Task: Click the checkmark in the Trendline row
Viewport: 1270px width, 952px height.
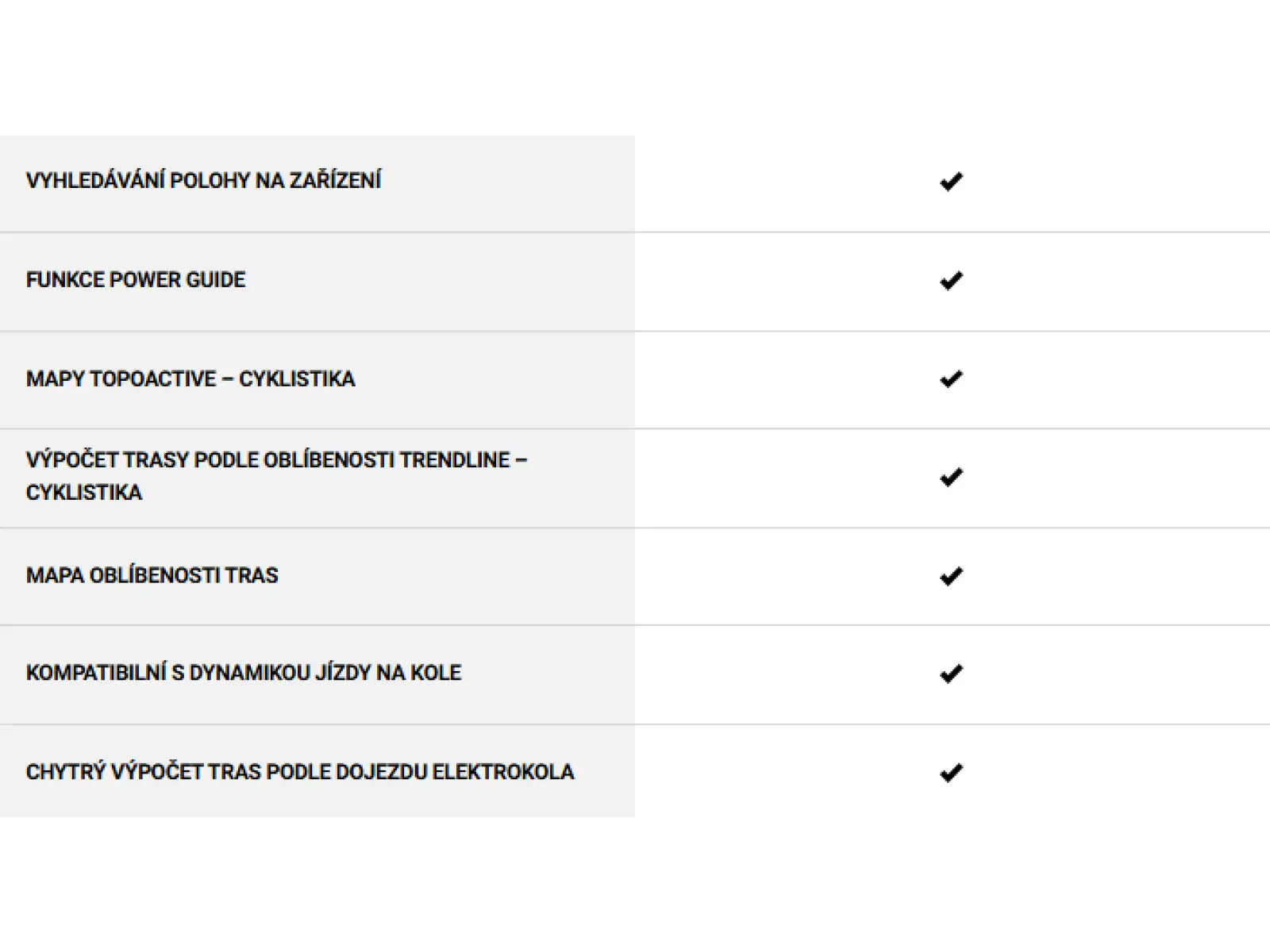Action: 951,478
